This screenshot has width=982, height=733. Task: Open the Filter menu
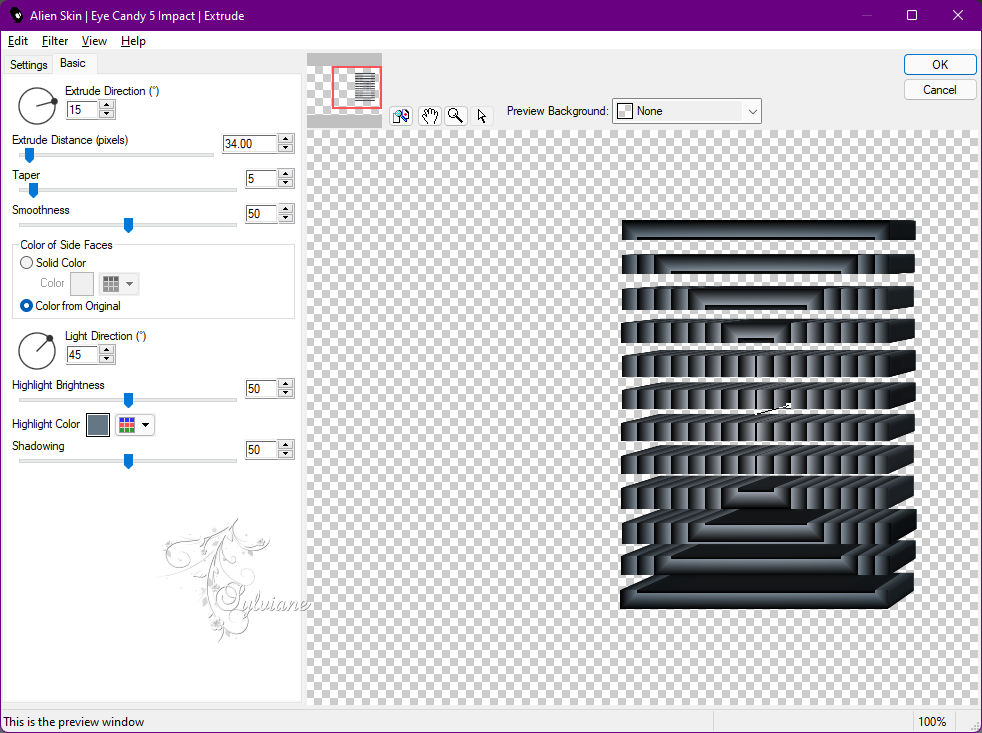click(x=54, y=41)
